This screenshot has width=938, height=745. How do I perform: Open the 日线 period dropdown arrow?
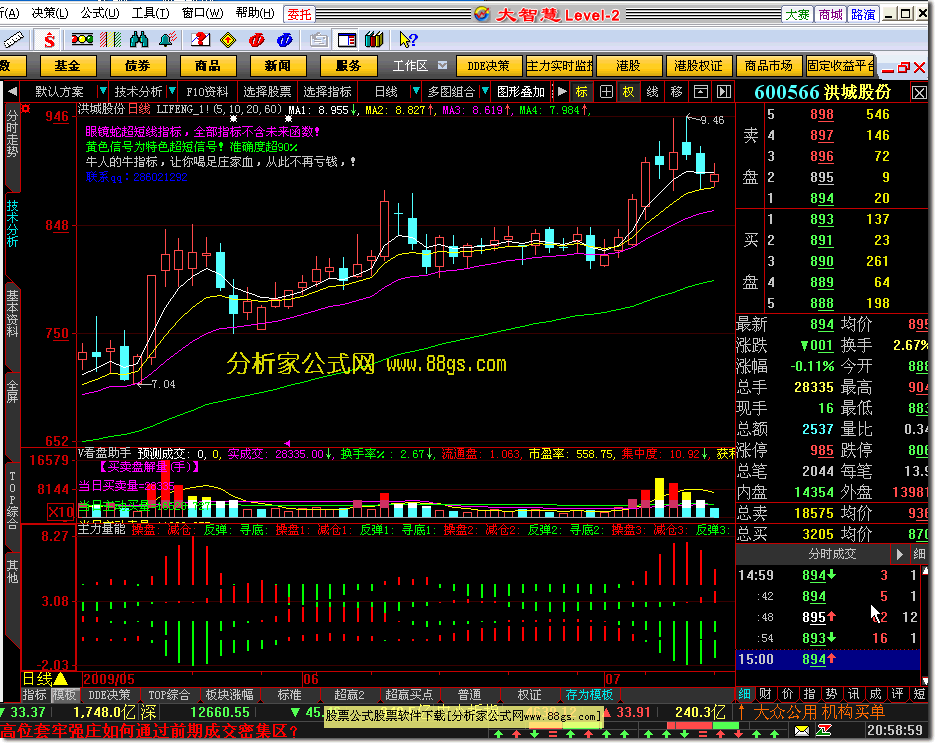[x=415, y=92]
